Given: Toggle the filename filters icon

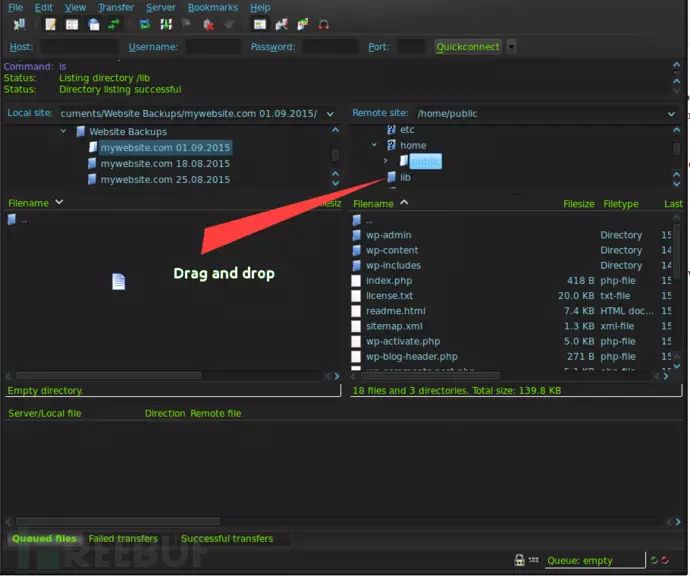Looking at the screenshot, I should [x=260, y=25].
